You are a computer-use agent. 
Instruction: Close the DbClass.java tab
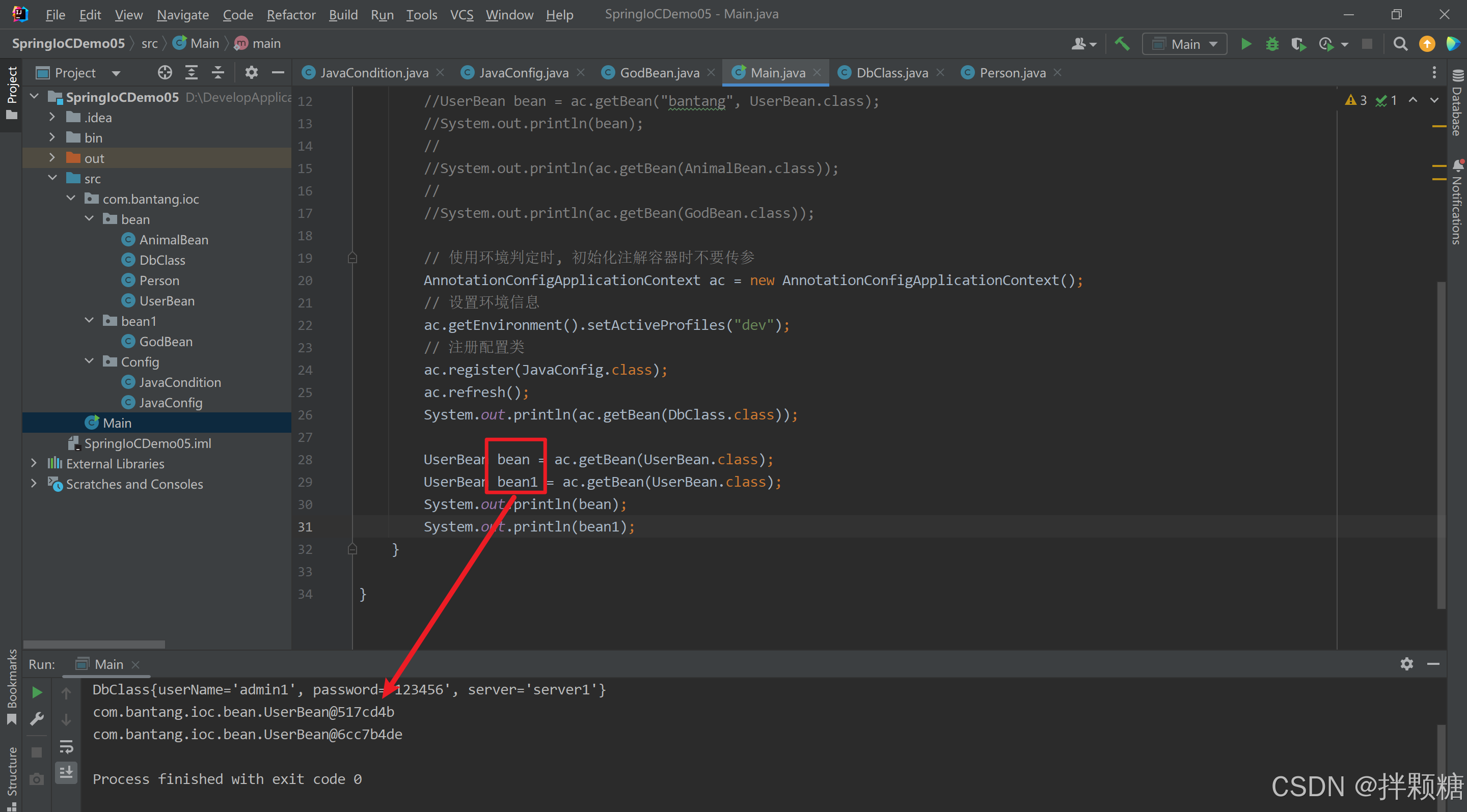940,72
